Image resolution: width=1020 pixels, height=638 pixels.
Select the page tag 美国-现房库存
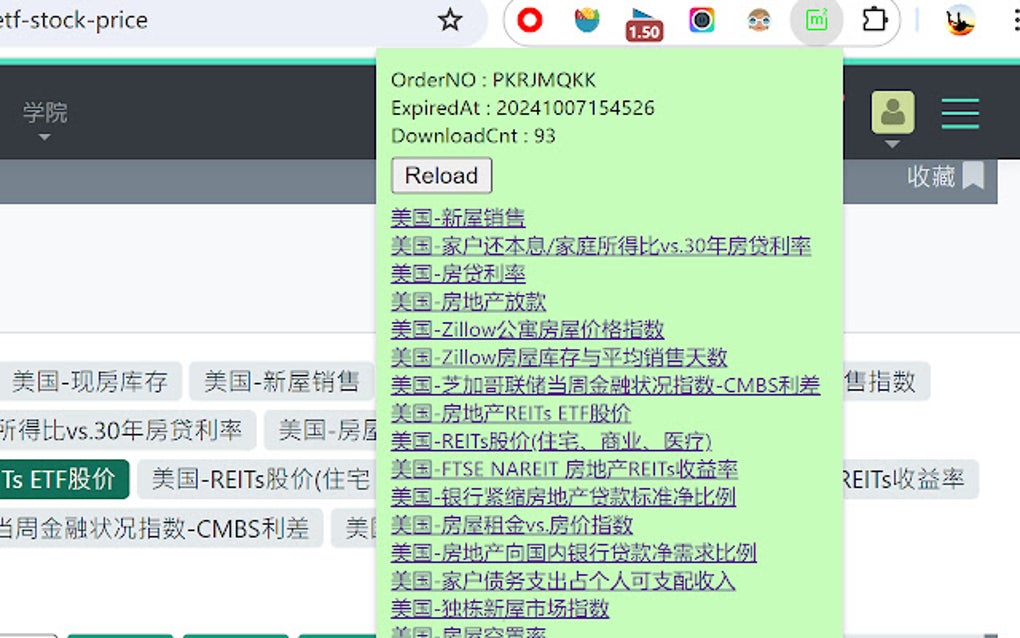[x=90, y=381]
